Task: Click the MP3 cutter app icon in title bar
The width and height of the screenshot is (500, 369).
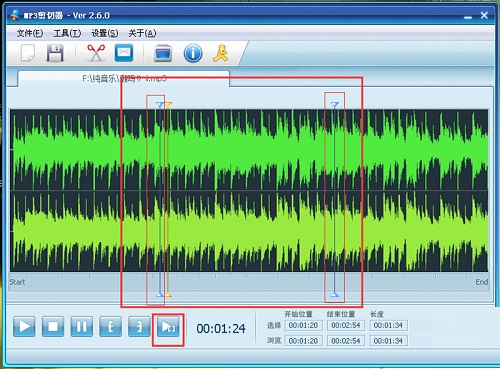Action: 15,15
